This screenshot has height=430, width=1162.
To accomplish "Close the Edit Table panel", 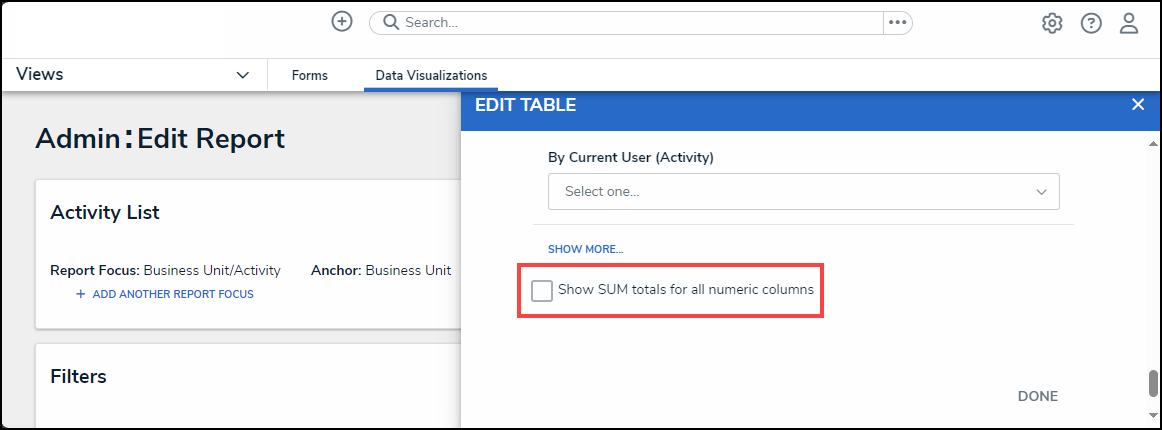I will (1137, 105).
